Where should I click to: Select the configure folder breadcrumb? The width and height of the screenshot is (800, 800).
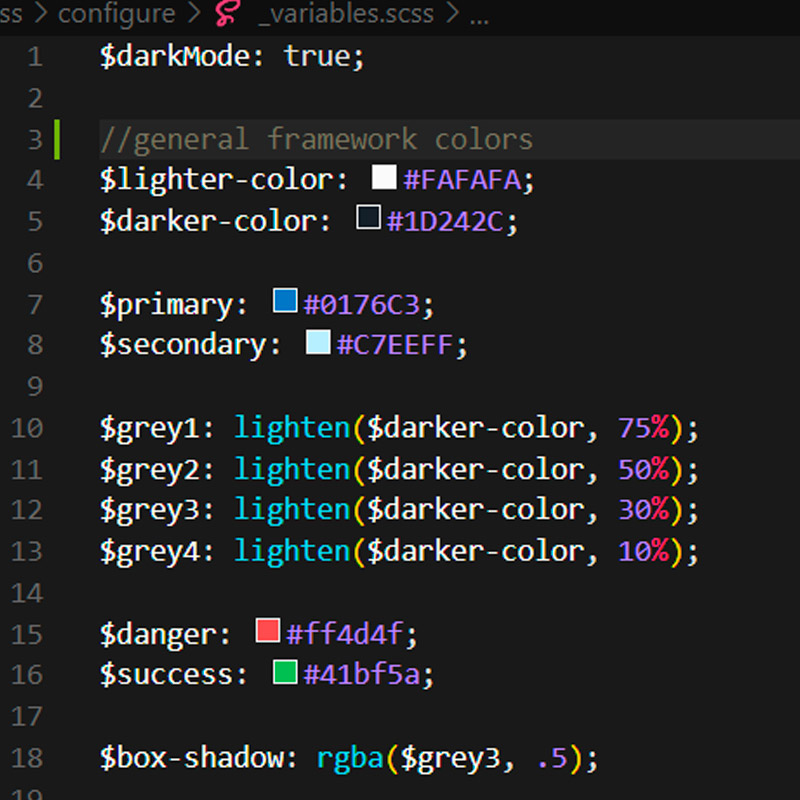(116, 15)
